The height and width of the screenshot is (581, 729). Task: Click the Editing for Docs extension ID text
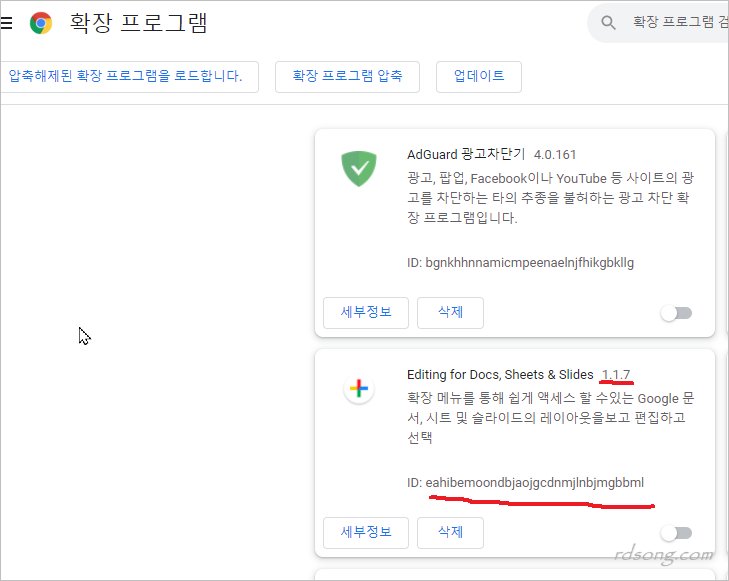coord(525,483)
